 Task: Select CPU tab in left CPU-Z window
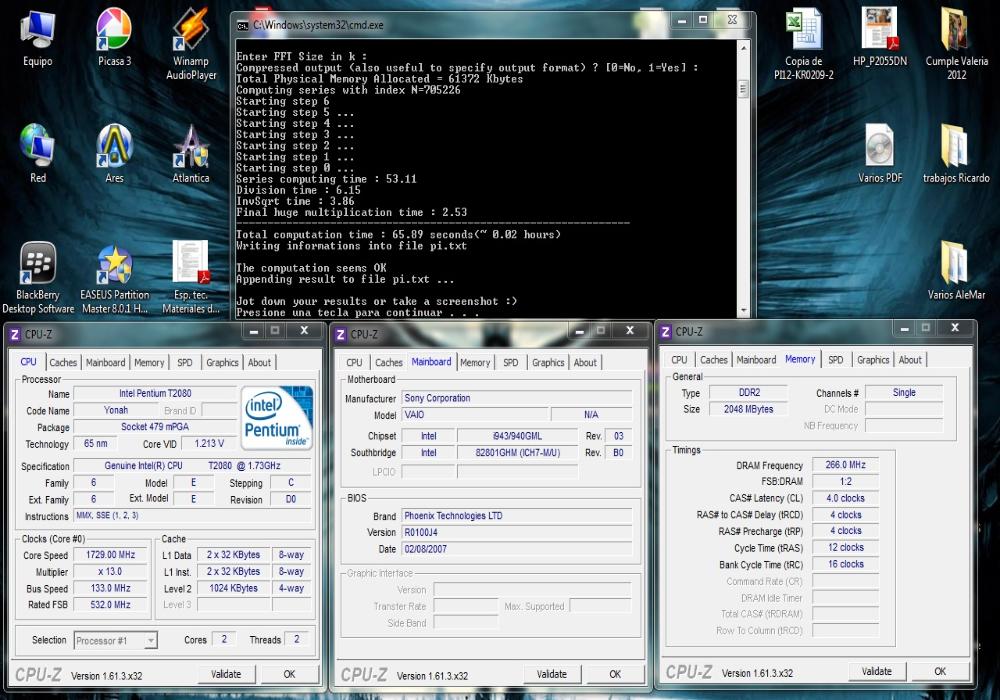(28, 361)
